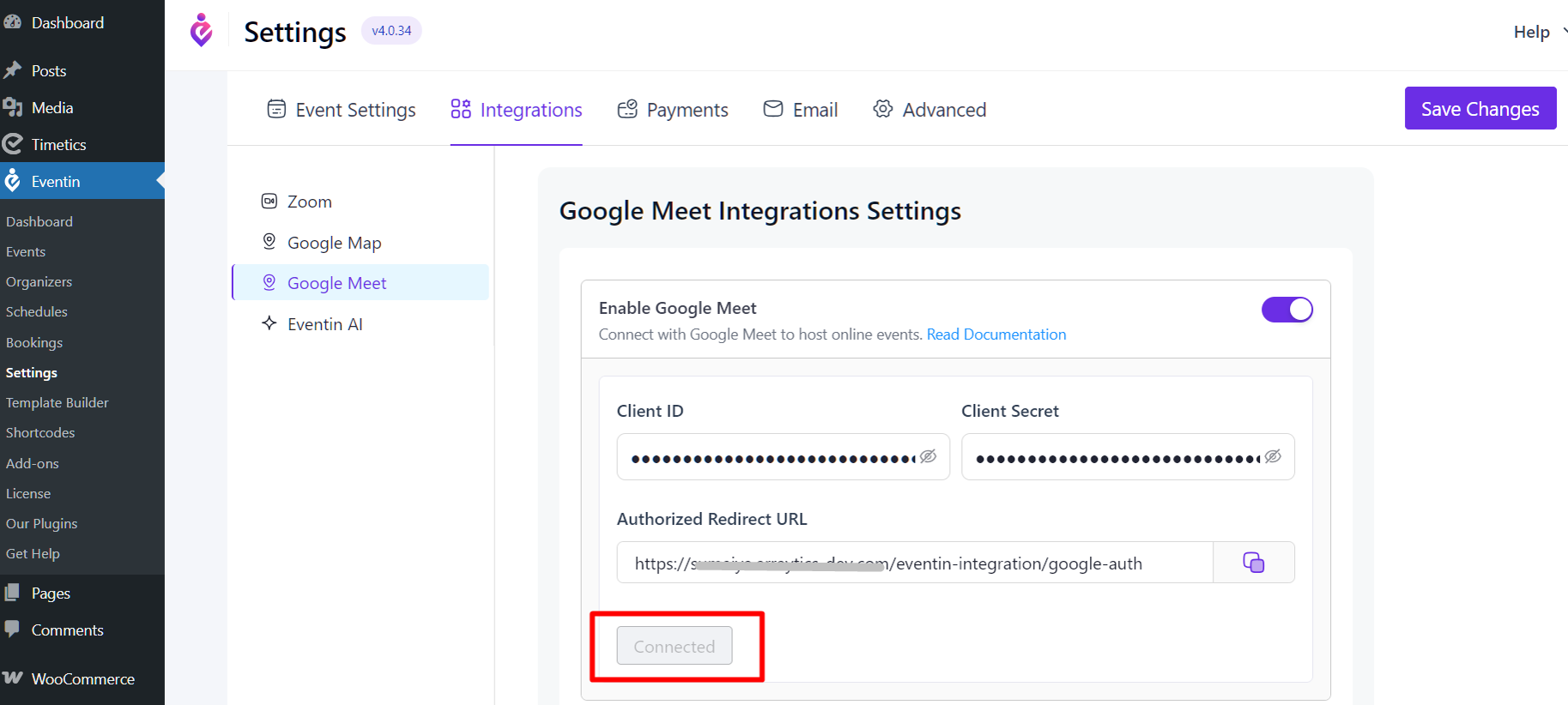1568x705 pixels.
Task: Open the Payments tab
Action: point(673,109)
